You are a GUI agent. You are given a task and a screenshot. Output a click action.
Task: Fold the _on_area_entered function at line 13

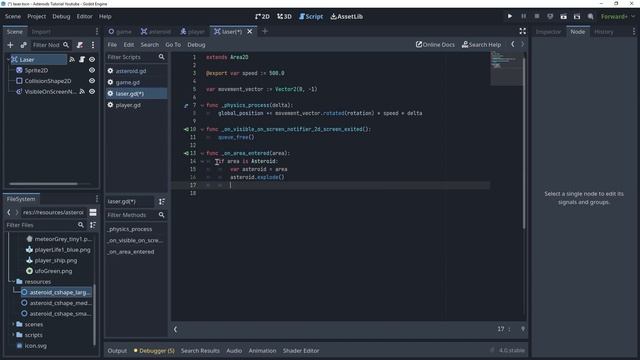tap(202, 153)
